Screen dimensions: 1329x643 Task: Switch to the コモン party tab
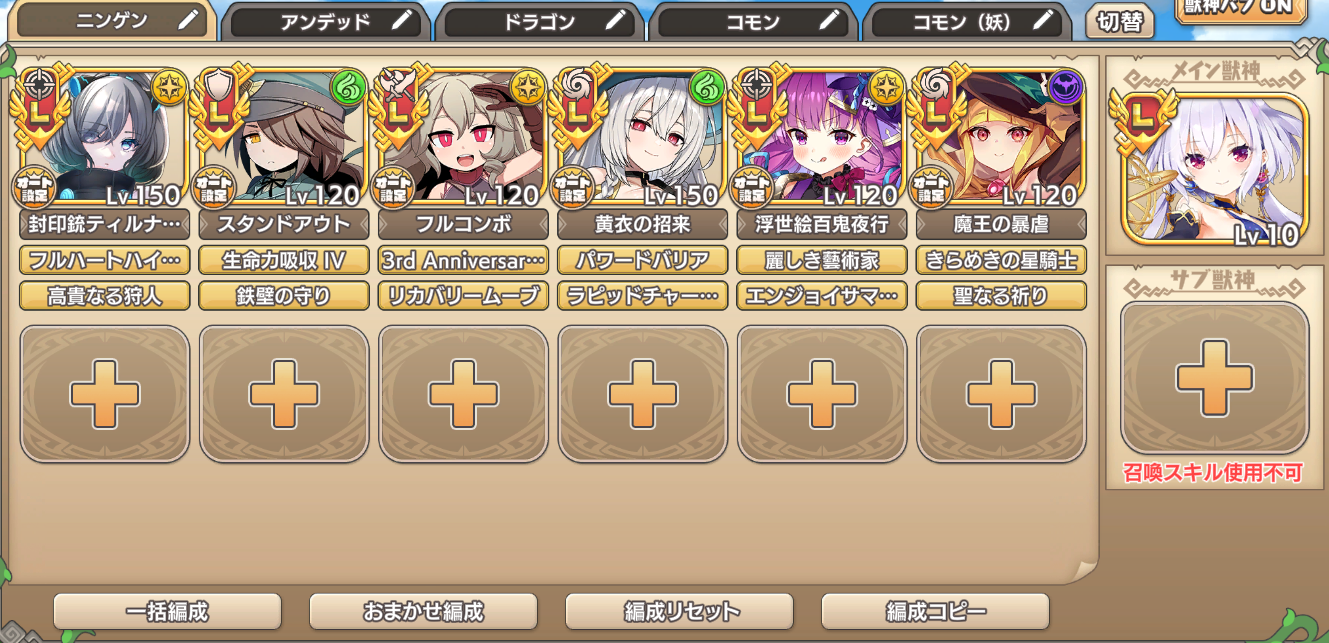754,22
